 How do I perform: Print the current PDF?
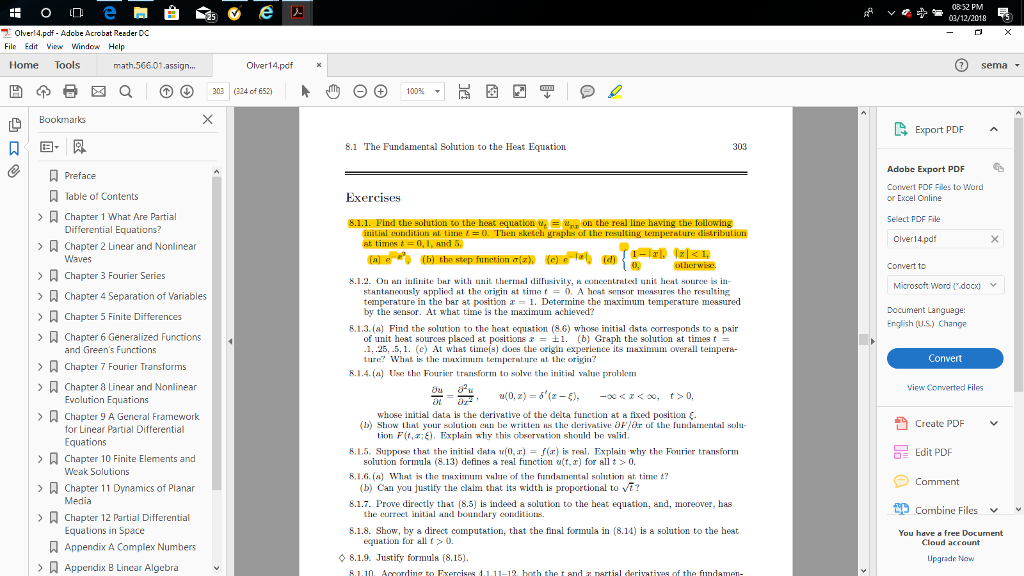tap(70, 90)
